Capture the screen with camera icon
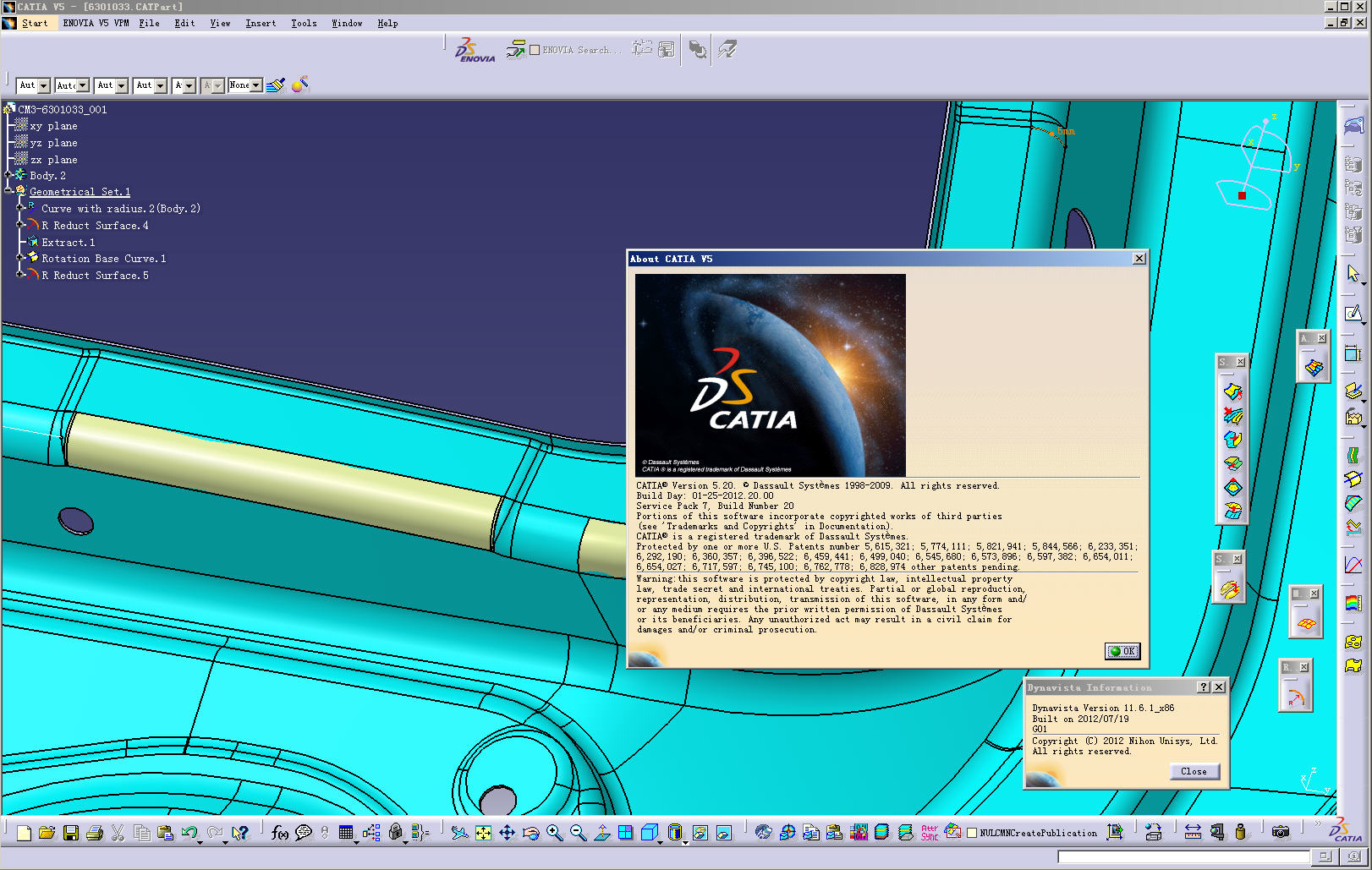 [1281, 833]
